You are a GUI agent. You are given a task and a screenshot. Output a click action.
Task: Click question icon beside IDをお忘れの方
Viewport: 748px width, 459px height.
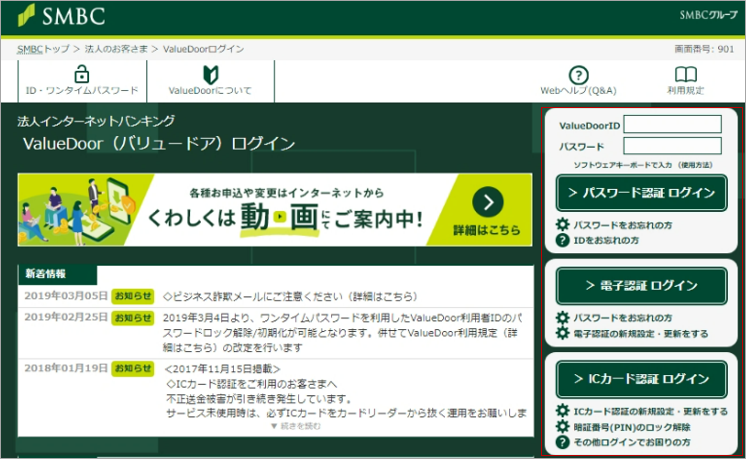click(x=563, y=240)
